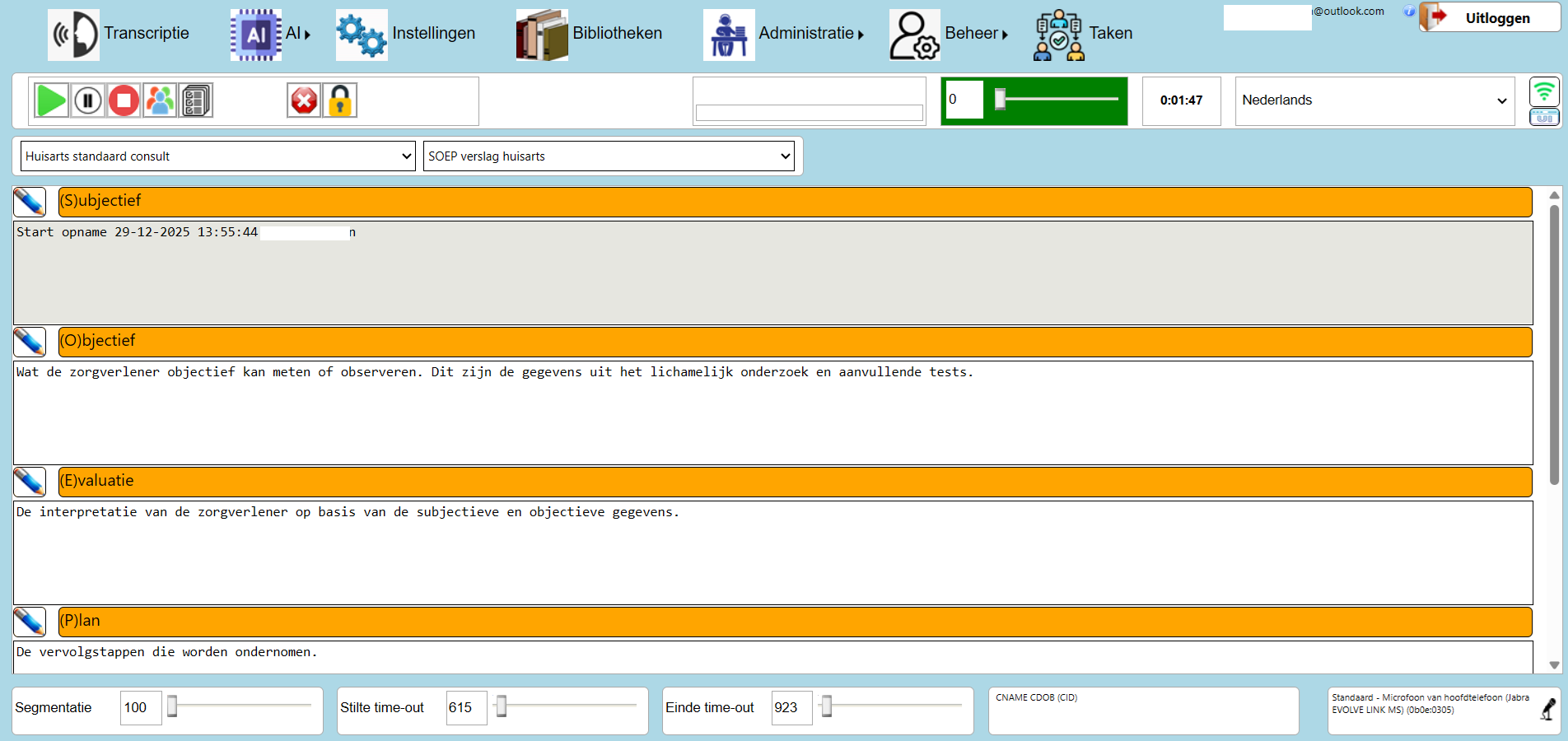Open the Huisarts standaard consult dropdown

pyautogui.click(x=217, y=156)
